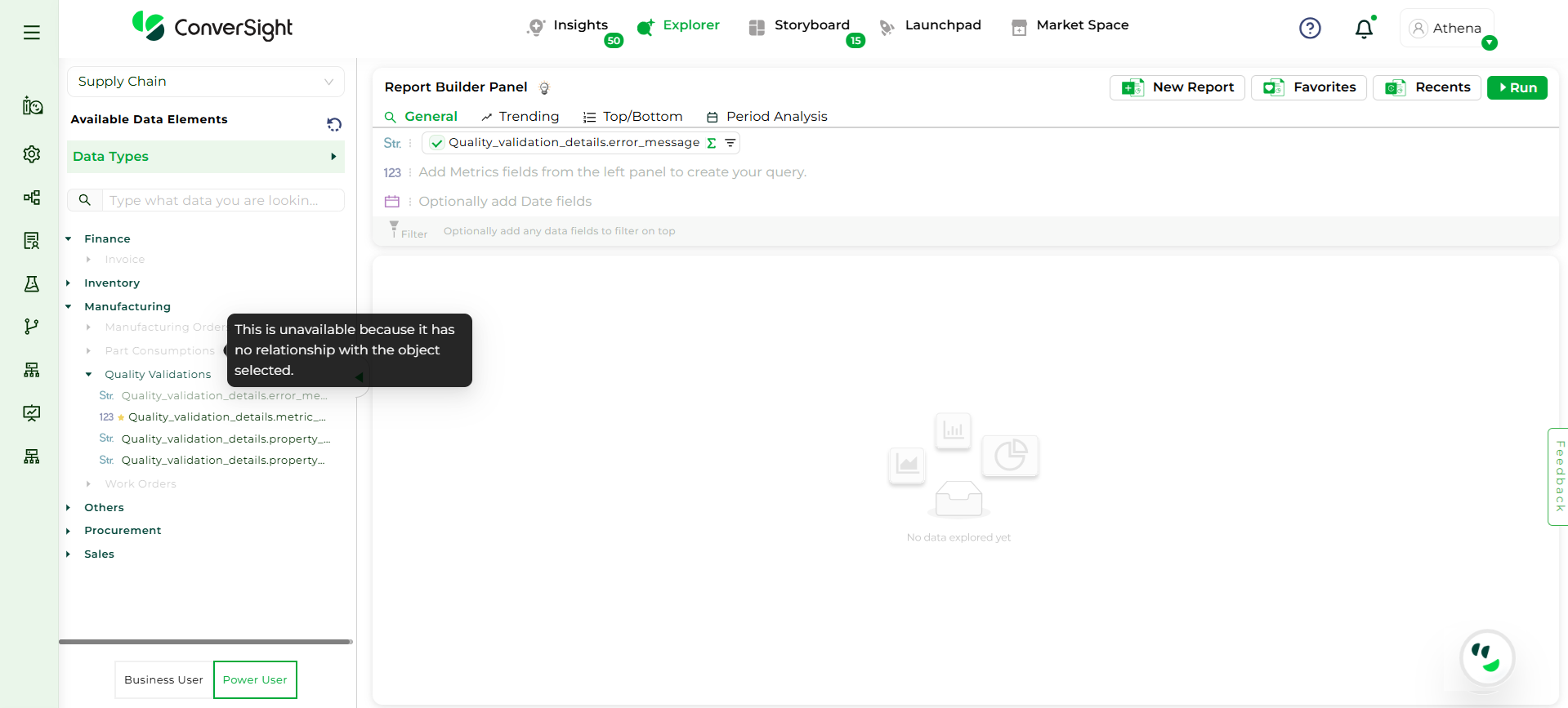Viewport: 1568px width, 708px height.
Task: Expand the Inventory tree node
Action: click(x=69, y=283)
